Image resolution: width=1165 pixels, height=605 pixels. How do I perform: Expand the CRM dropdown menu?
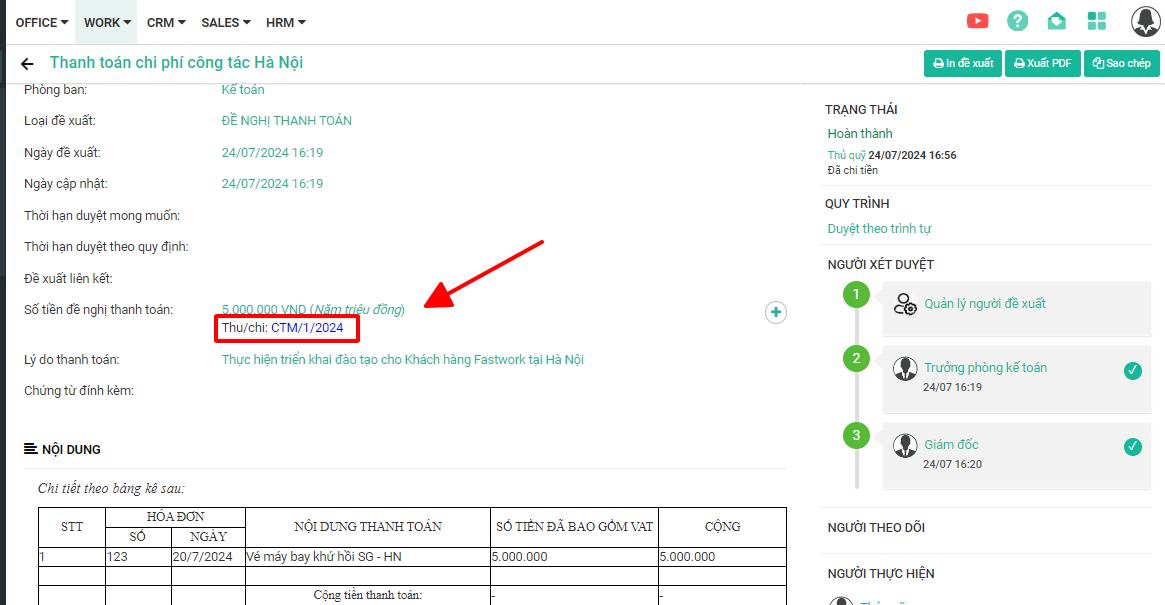point(166,22)
